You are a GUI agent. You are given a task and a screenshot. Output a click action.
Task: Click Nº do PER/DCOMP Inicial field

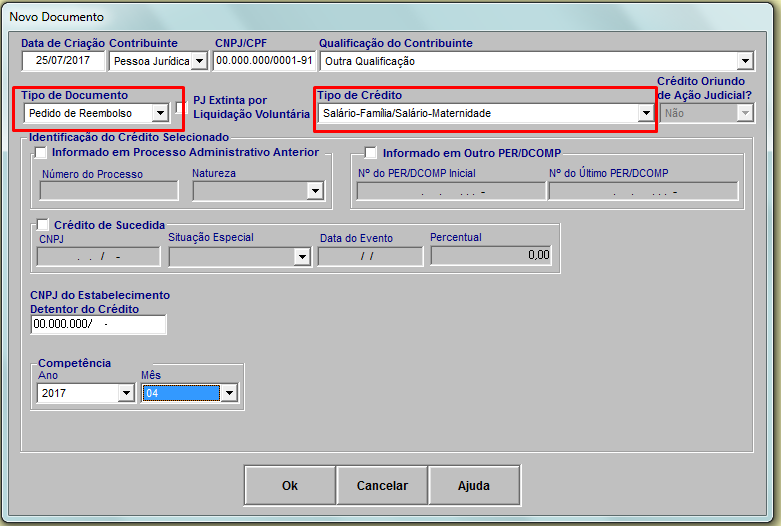pos(451,191)
